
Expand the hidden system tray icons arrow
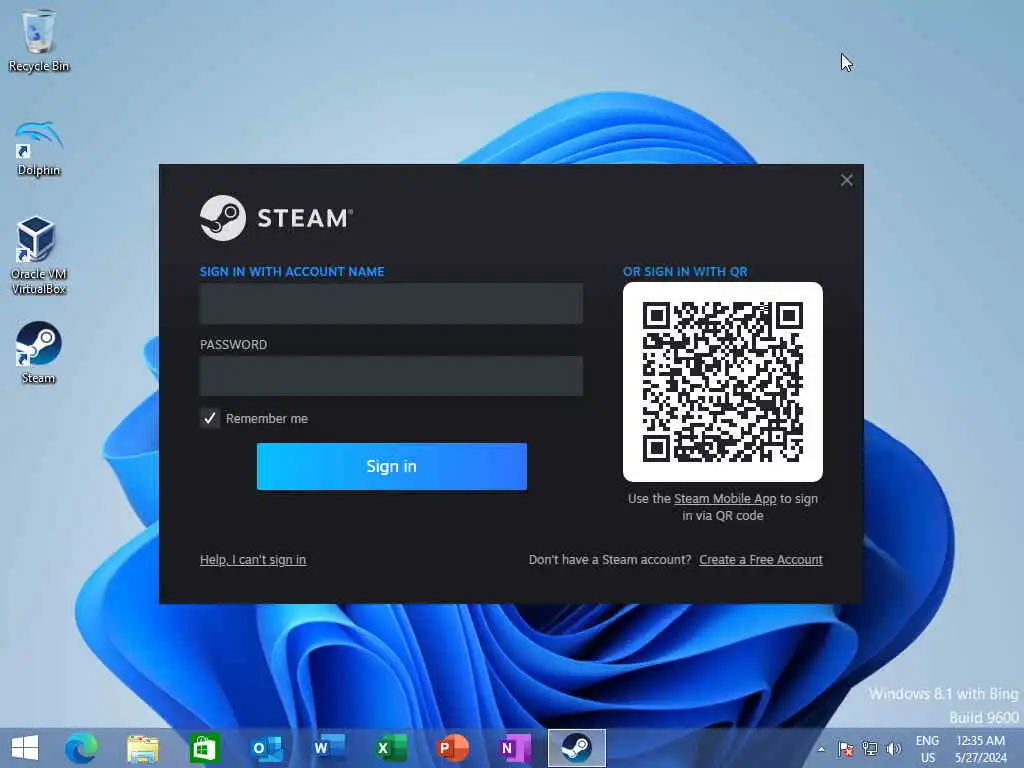pyautogui.click(x=821, y=749)
